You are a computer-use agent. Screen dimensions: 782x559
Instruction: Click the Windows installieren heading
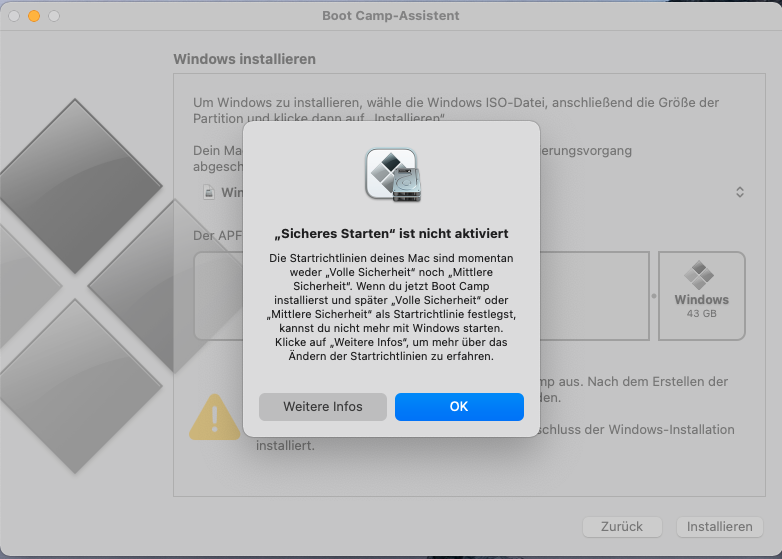tap(244, 59)
